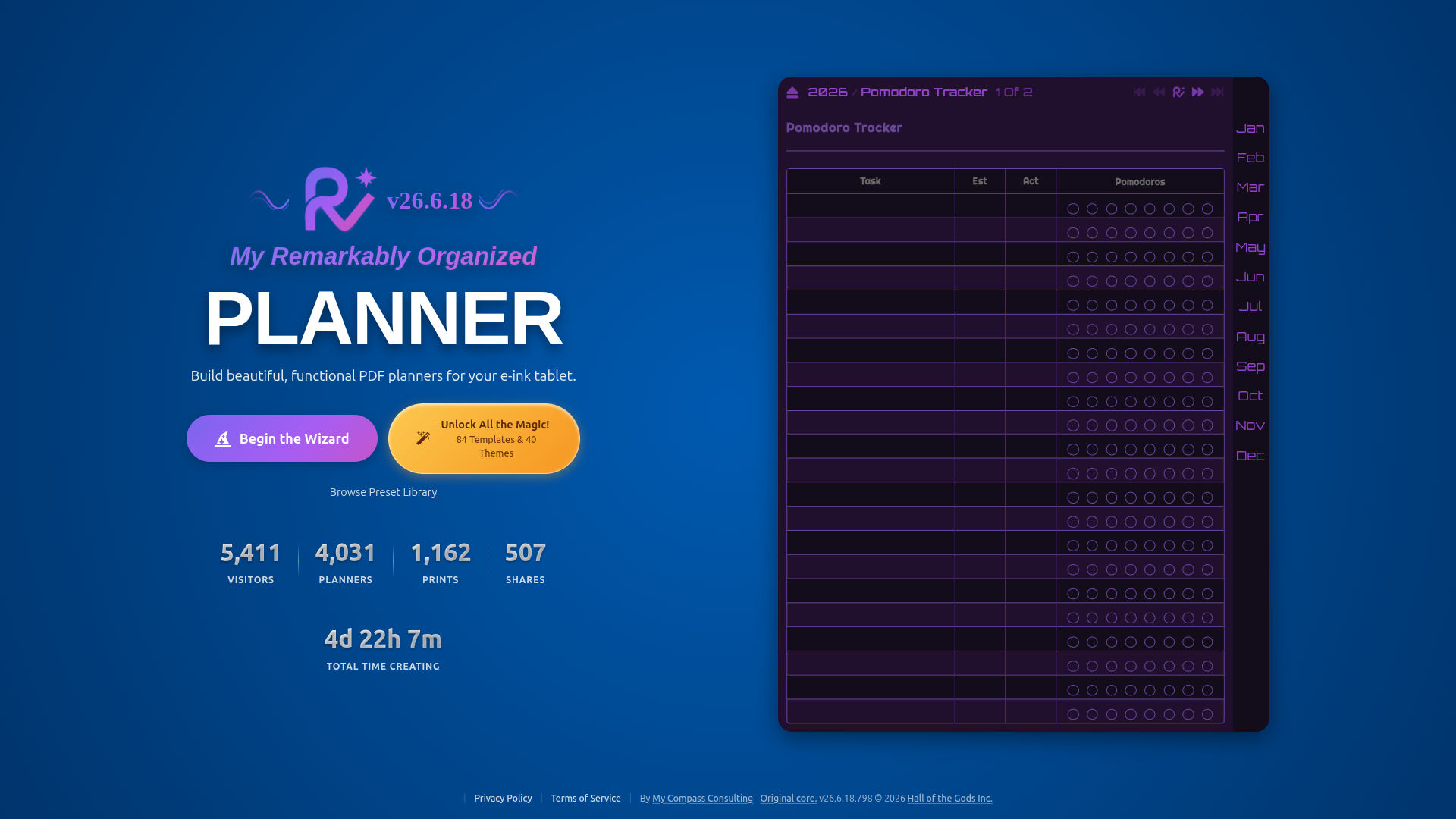The image size is (1456, 819).
Task: Jump to last page with skip-forward icon
Action: pos(1218,93)
